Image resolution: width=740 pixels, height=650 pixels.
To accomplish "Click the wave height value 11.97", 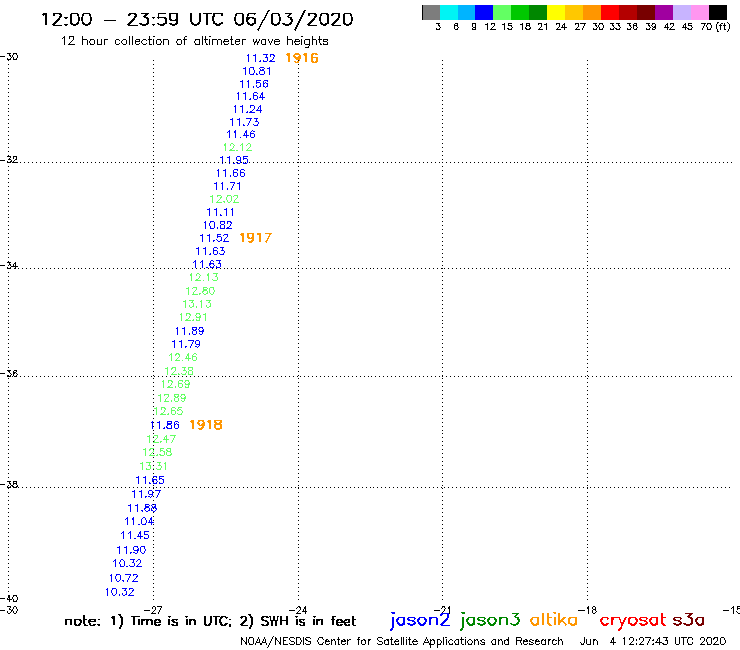I will coord(146,494).
